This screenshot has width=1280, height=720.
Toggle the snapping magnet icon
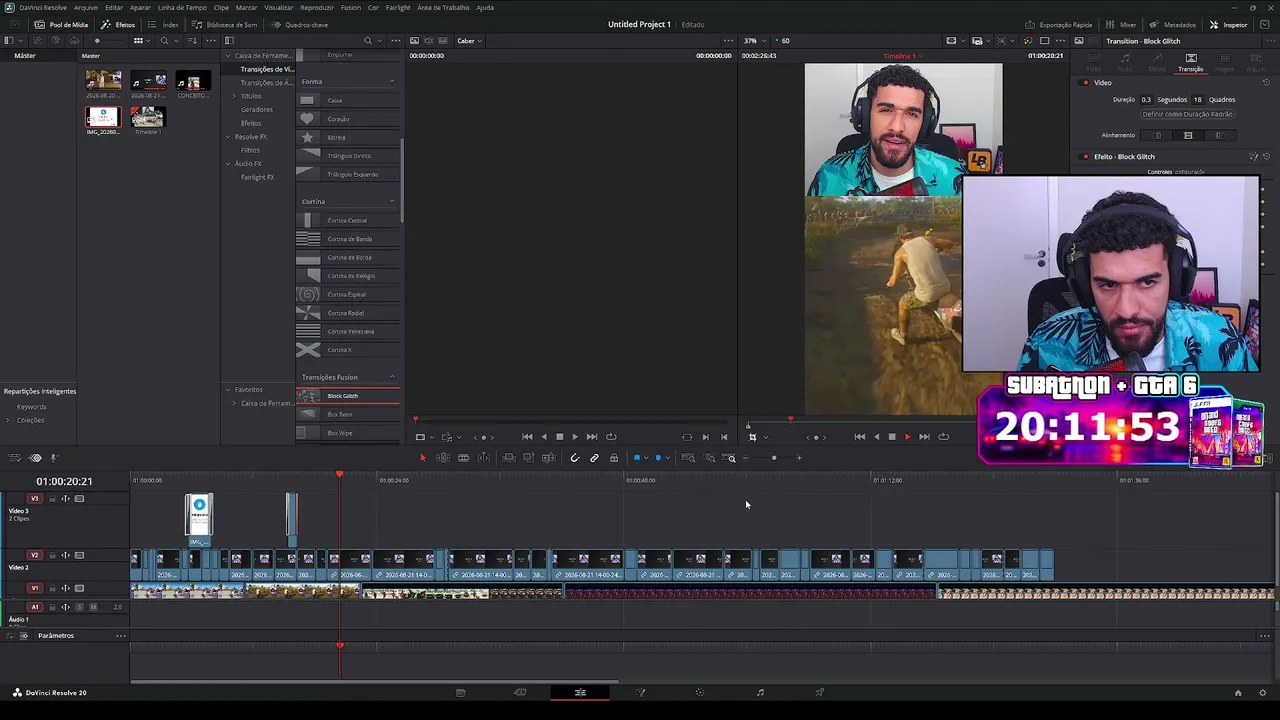(574, 458)
